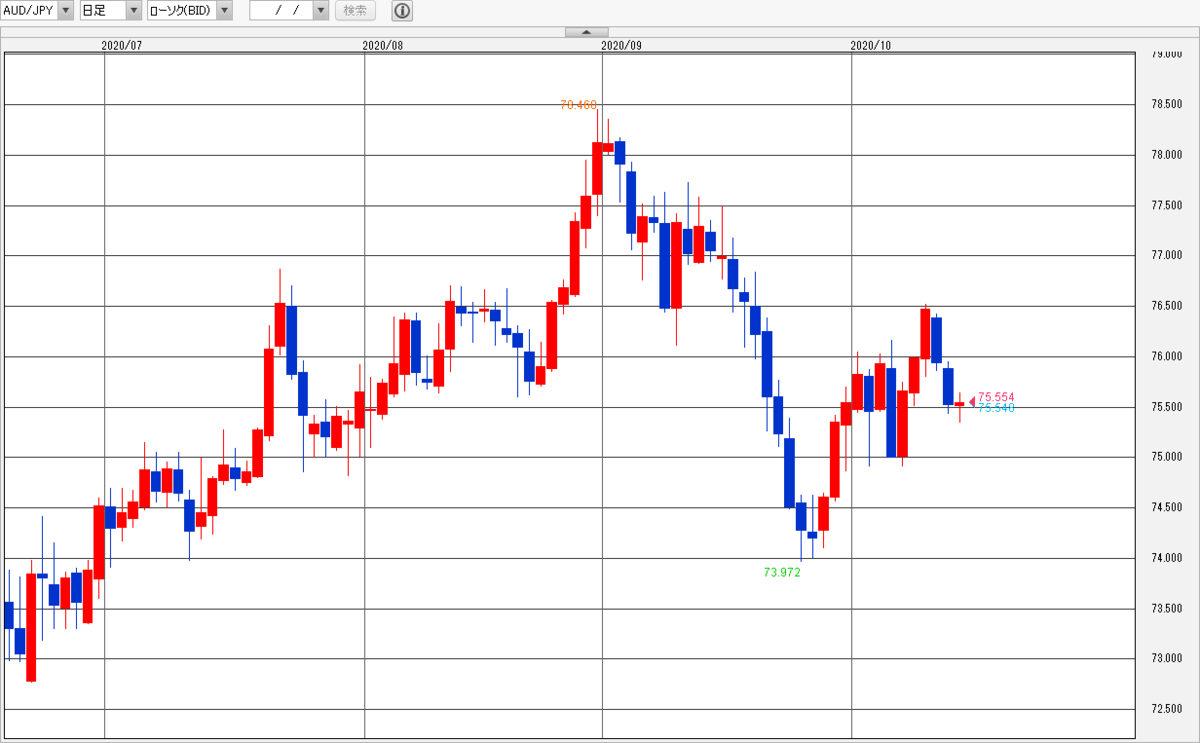The height and width of the screenshot is (743, 1200).
Task: Click the 74.000 price axis label
Action: pos(1167,558)
